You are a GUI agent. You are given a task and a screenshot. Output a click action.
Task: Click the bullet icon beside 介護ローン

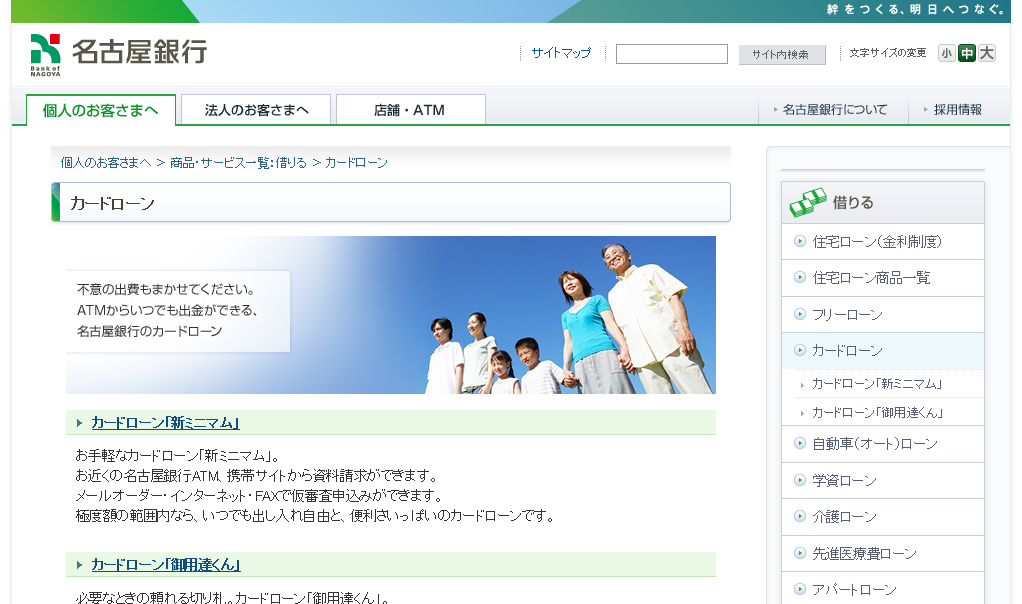tap(800, 516)
